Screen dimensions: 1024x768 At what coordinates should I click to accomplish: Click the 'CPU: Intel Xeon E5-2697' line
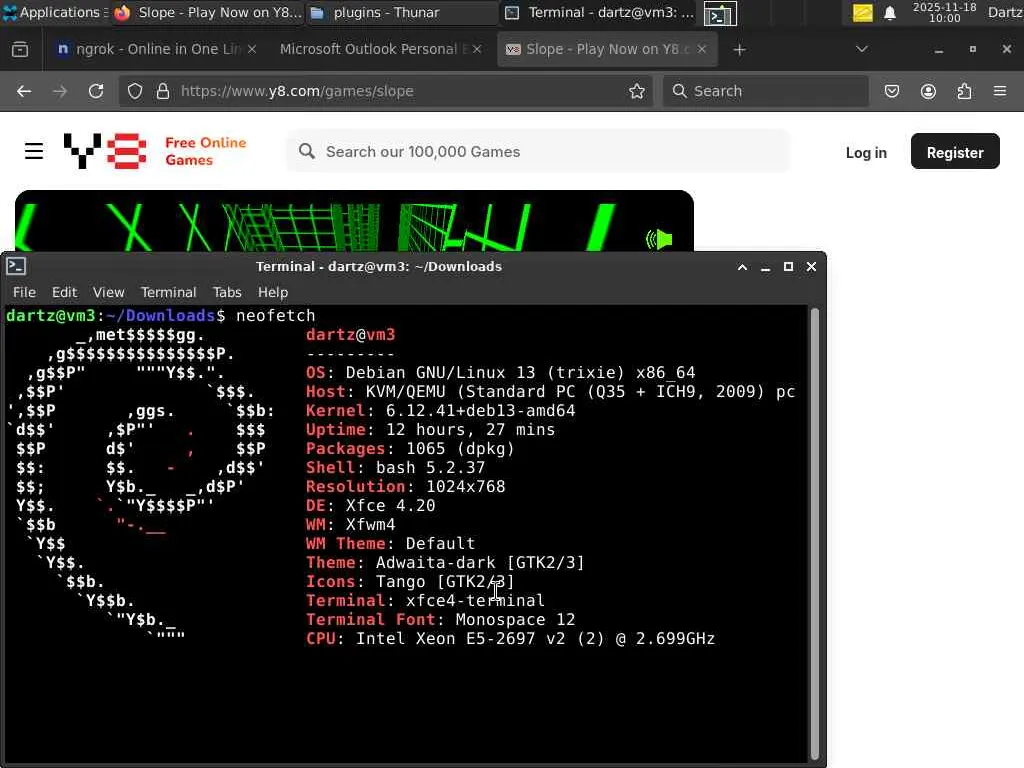pyautogui.click(x=511, y=639)
